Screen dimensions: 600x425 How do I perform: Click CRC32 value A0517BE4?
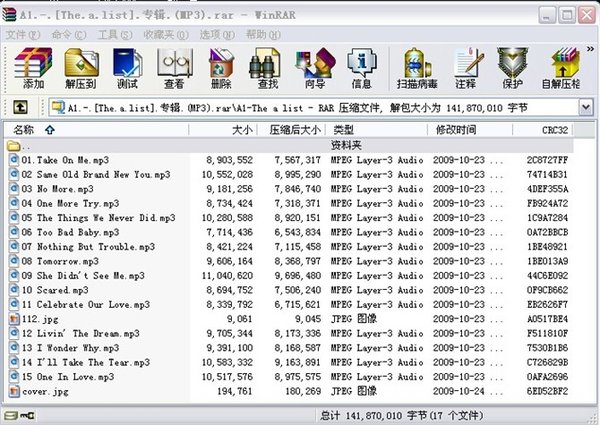(548, 319)
